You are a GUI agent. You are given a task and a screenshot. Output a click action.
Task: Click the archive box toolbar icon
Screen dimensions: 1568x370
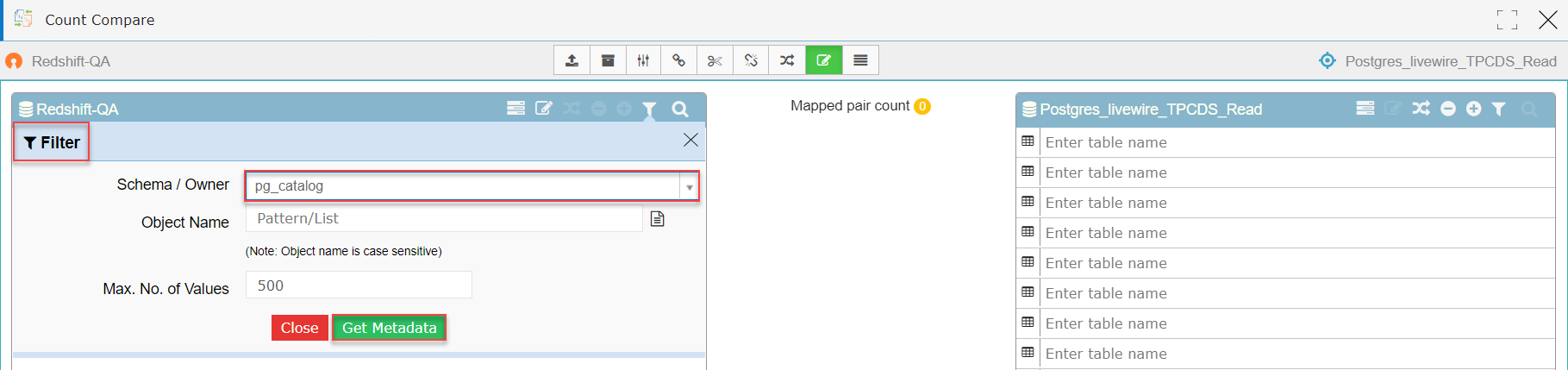(608, 60)
